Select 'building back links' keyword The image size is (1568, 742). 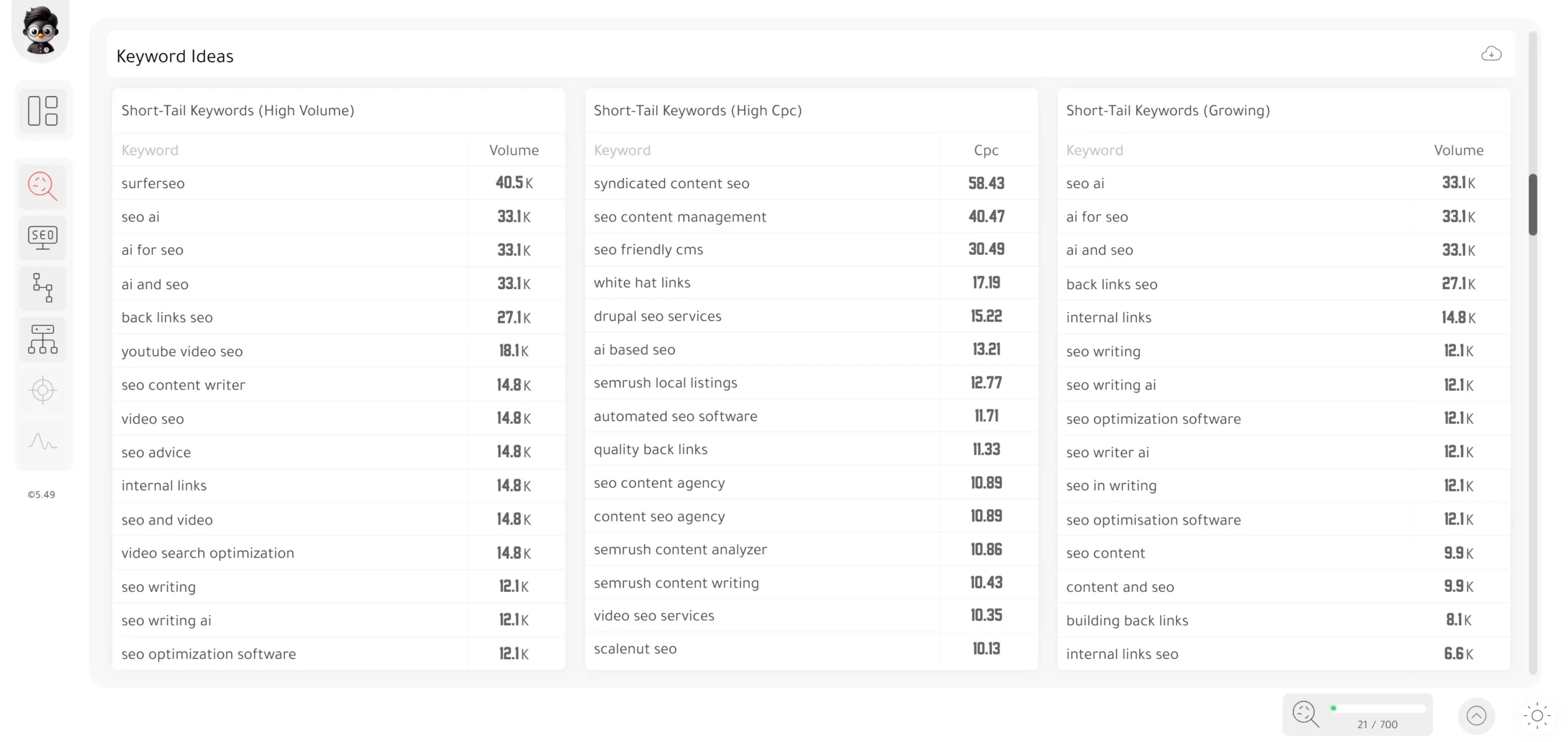tap(1127, 621)
